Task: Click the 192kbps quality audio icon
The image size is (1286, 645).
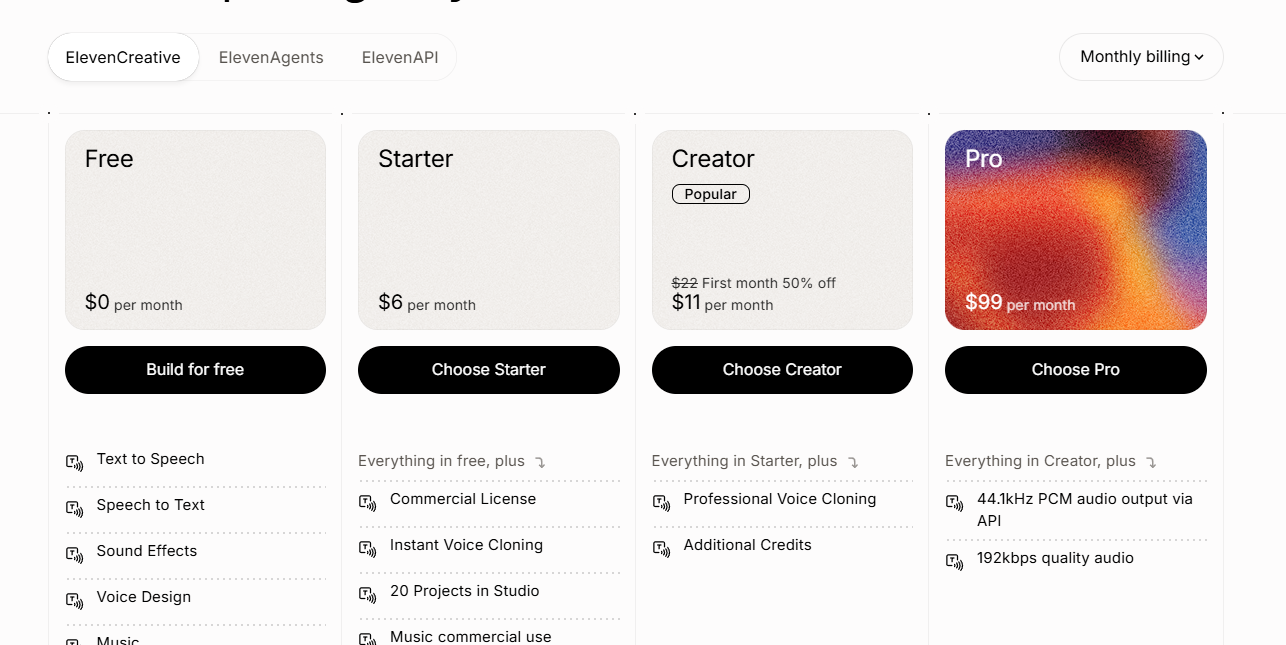Action: tap(955, 562)
